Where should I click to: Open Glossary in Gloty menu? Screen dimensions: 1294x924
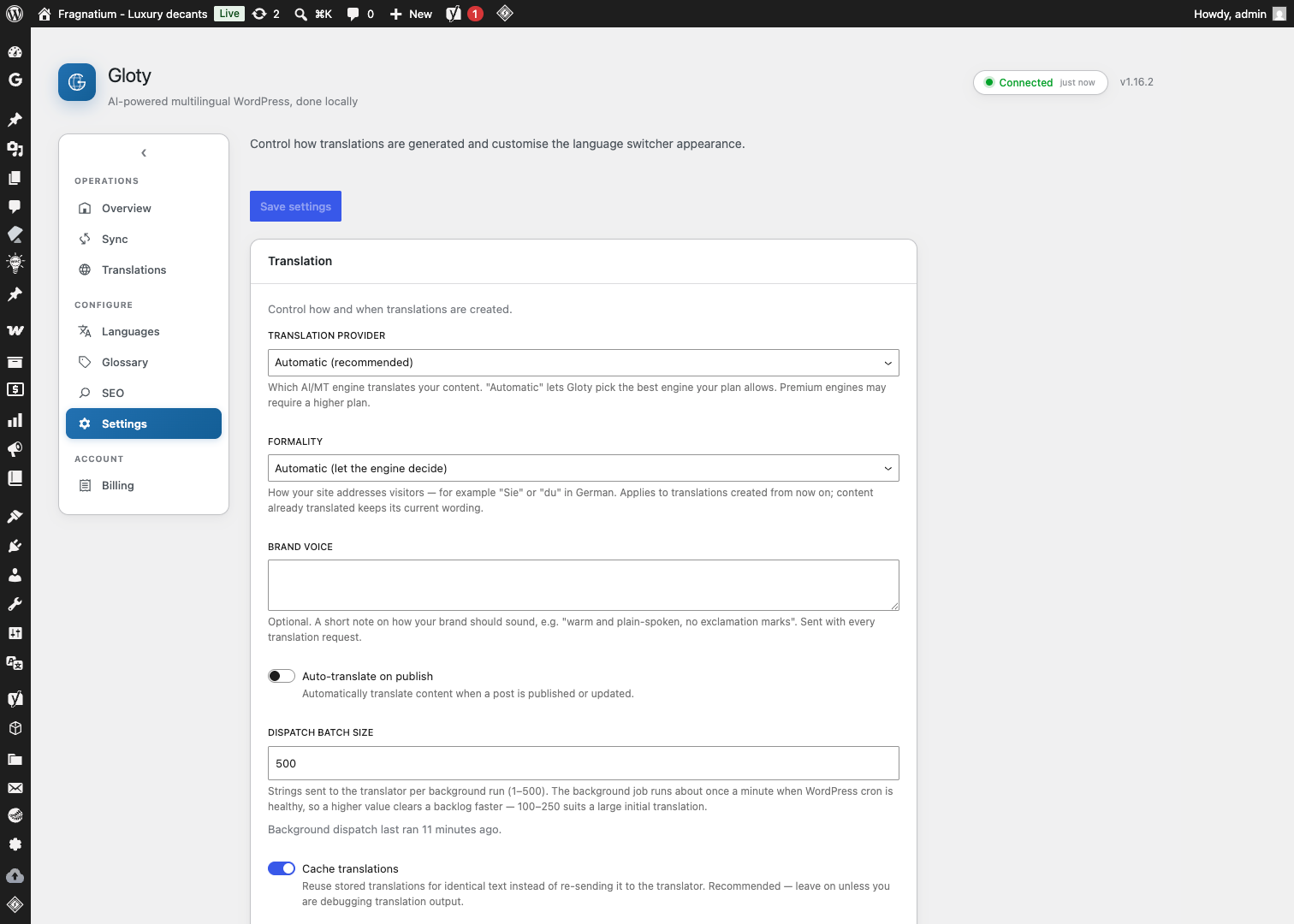tap(144, 362)
